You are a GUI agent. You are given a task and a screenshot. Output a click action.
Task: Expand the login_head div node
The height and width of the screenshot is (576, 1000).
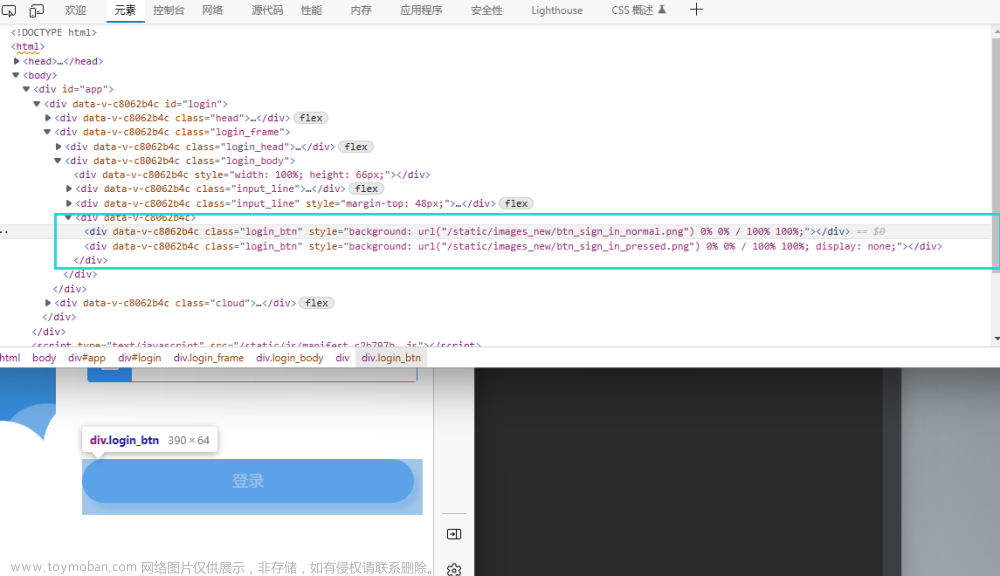click(59, 146)
